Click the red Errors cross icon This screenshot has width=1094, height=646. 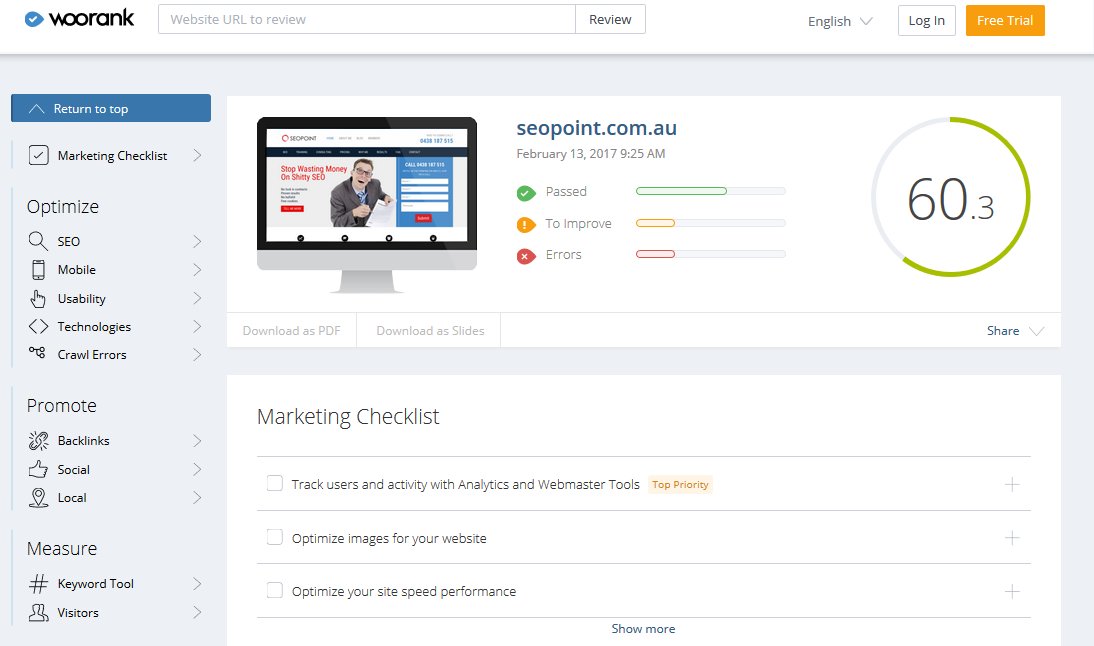point(526,256)
